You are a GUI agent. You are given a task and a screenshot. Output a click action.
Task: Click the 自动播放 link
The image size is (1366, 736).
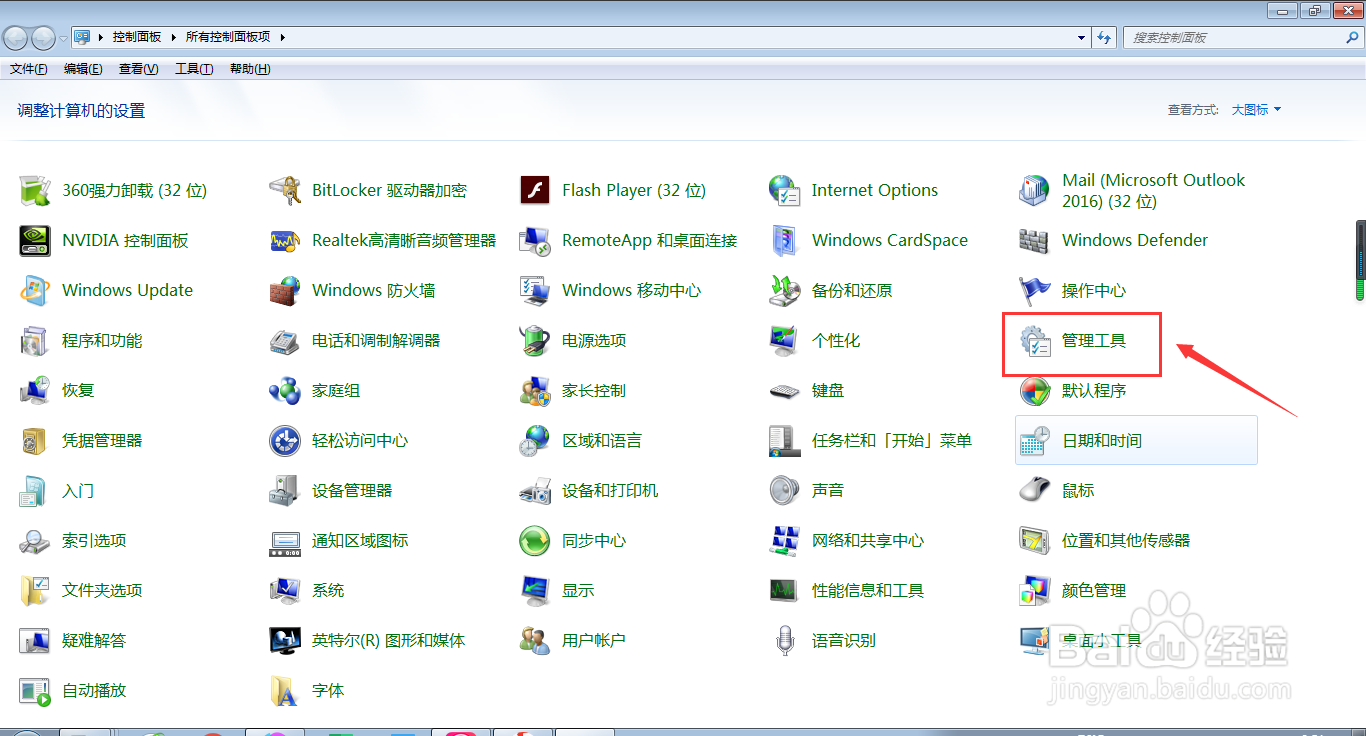click(x=94, y=690)
